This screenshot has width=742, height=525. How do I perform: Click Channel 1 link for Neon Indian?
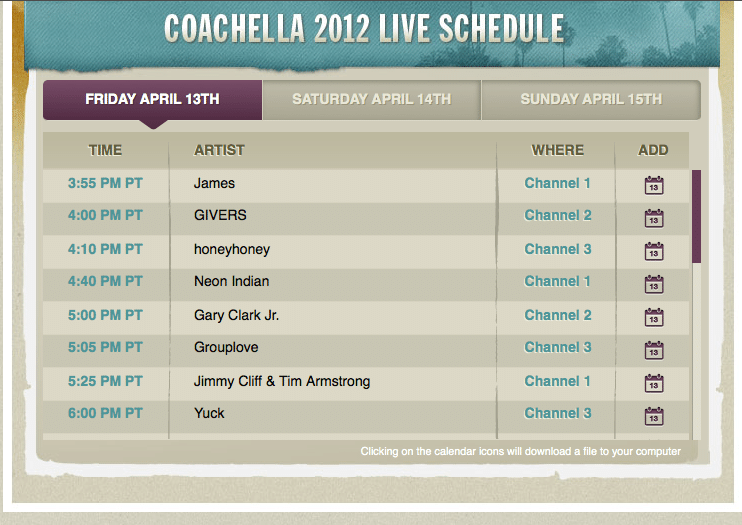(x=557, y=281)
